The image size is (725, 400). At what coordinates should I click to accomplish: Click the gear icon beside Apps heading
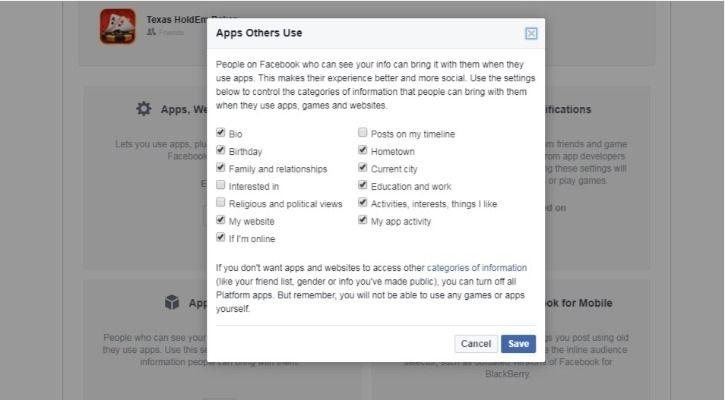(x=144, y=109)
